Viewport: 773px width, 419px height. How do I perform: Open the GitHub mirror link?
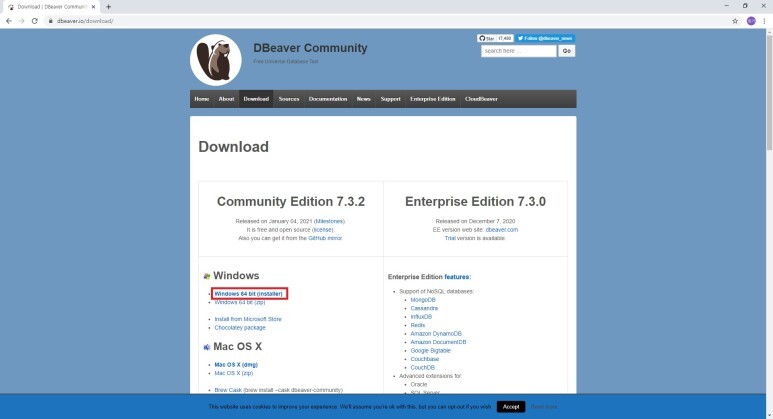pos(325,238)
